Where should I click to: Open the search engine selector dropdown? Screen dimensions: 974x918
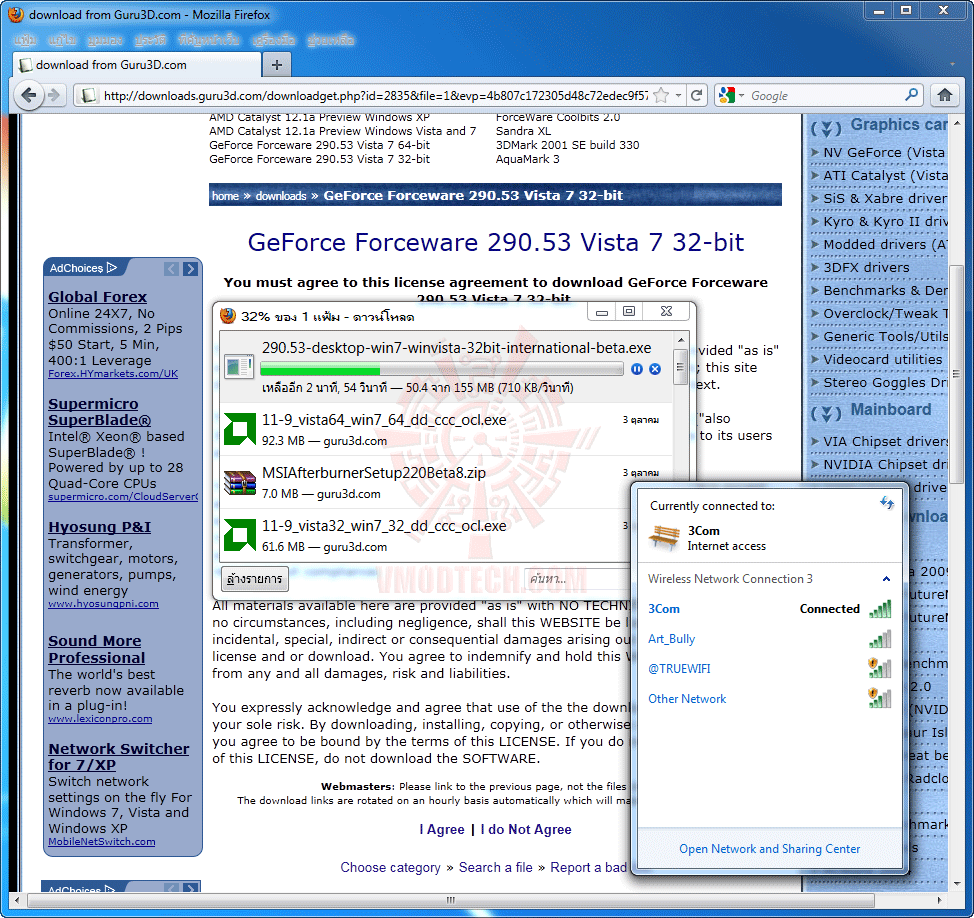731,95
